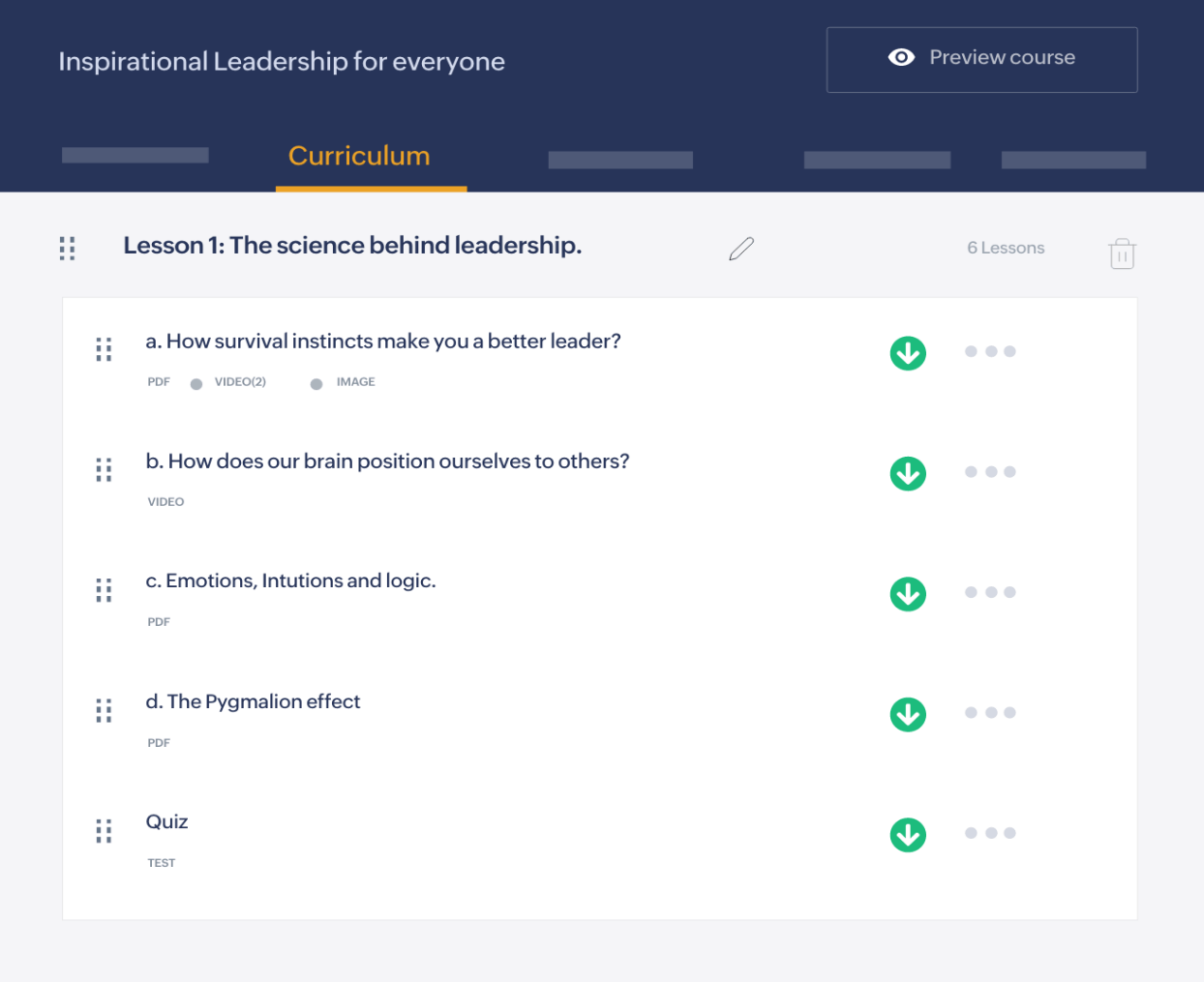Open the options menu on The Pygmalion effect row
Image resolution: width=1204 pixels, height=982 pixels.
pos(990,713)
